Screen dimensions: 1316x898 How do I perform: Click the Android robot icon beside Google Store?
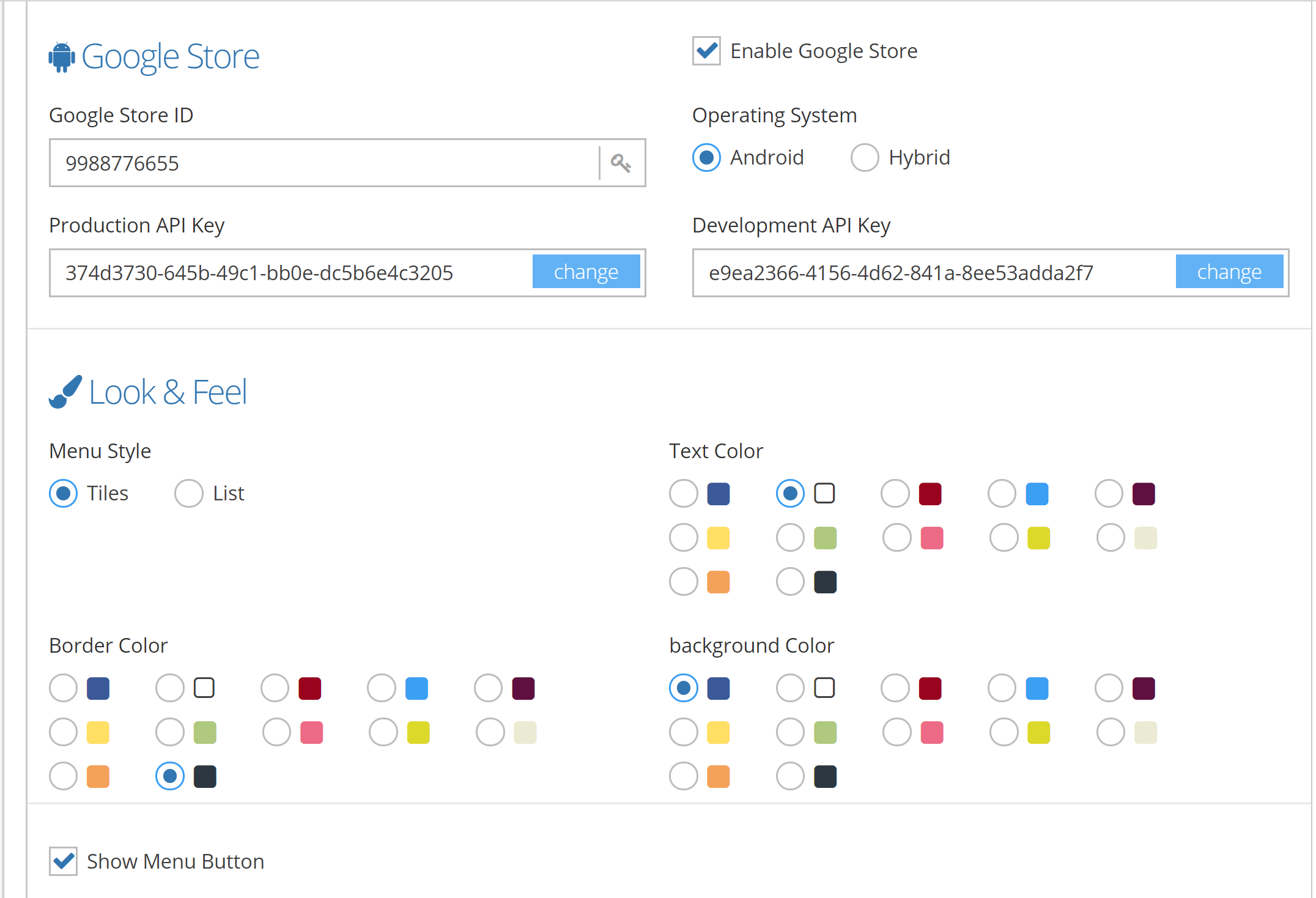[x=62, y=57]
